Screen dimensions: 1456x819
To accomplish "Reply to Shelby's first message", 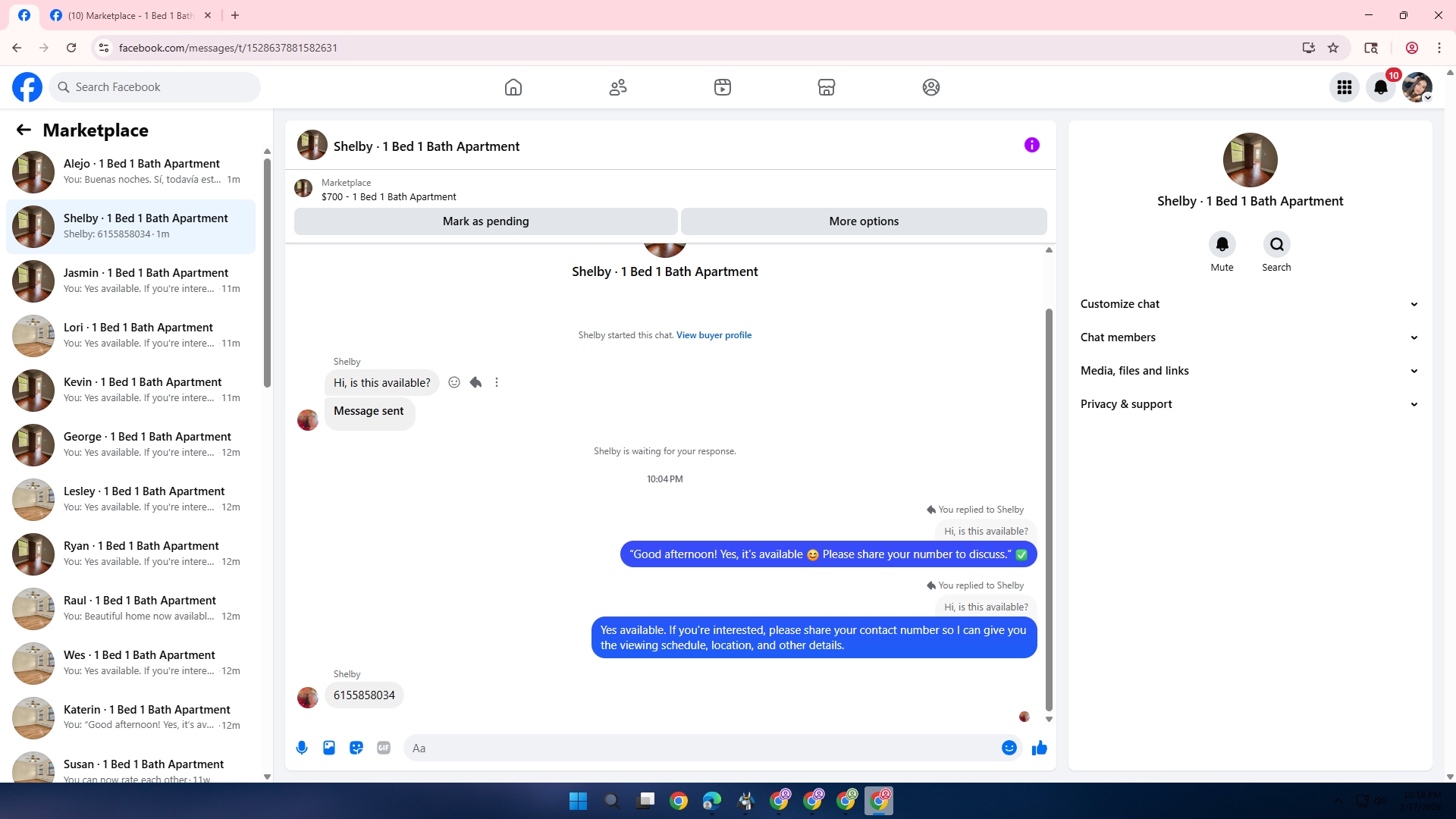I will 475,382.
